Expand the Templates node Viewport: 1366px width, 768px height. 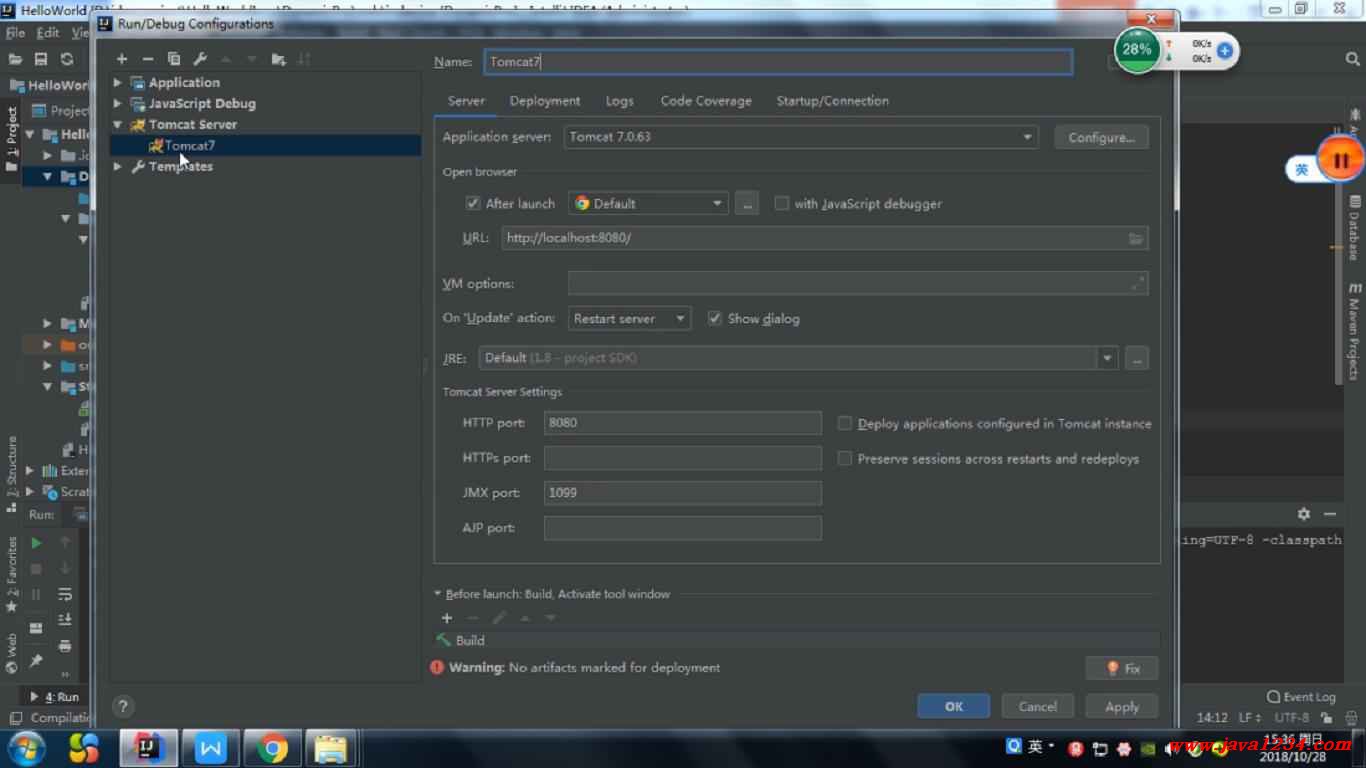118,166
